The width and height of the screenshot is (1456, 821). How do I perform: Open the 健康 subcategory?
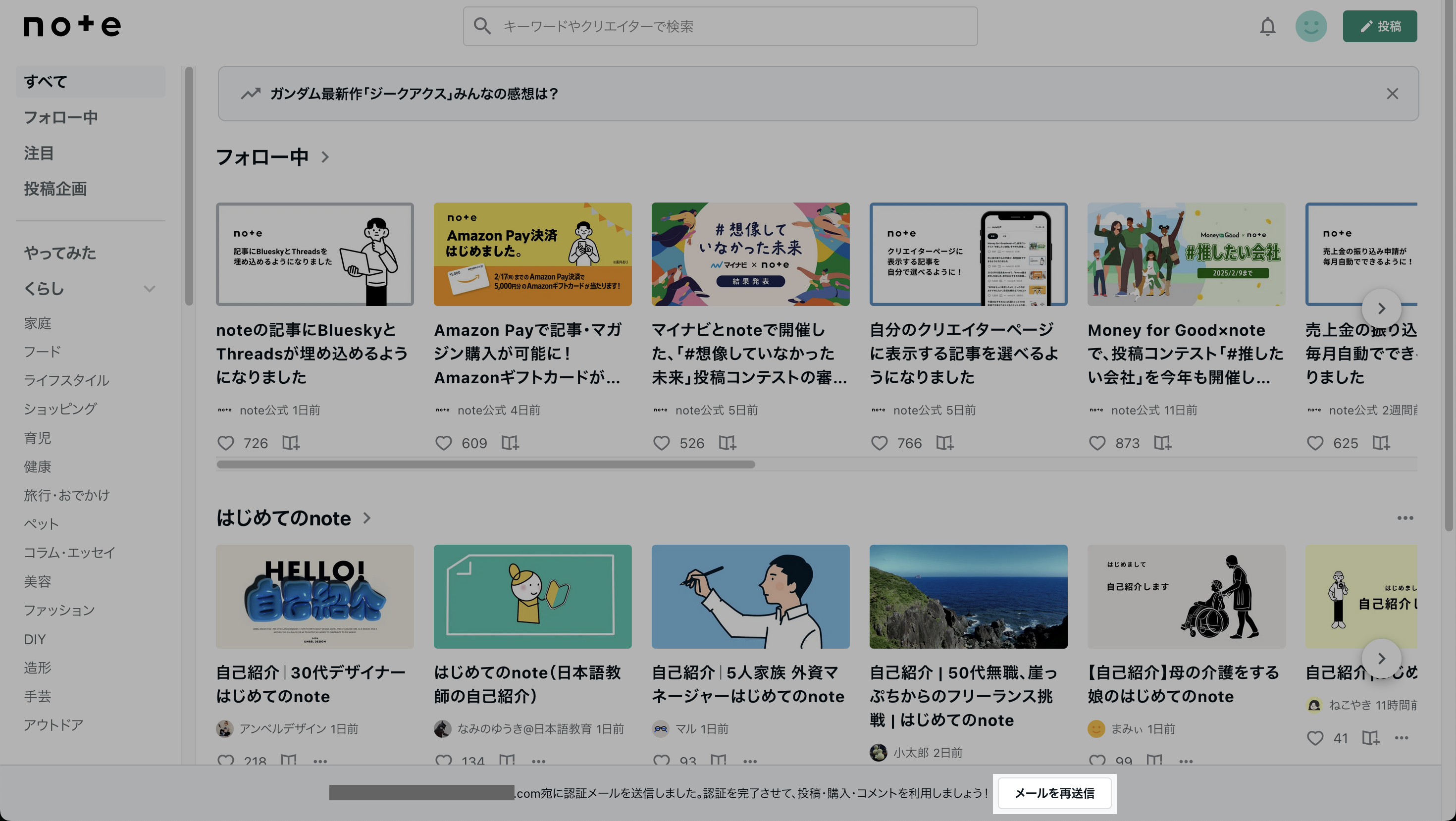(37, 467)
